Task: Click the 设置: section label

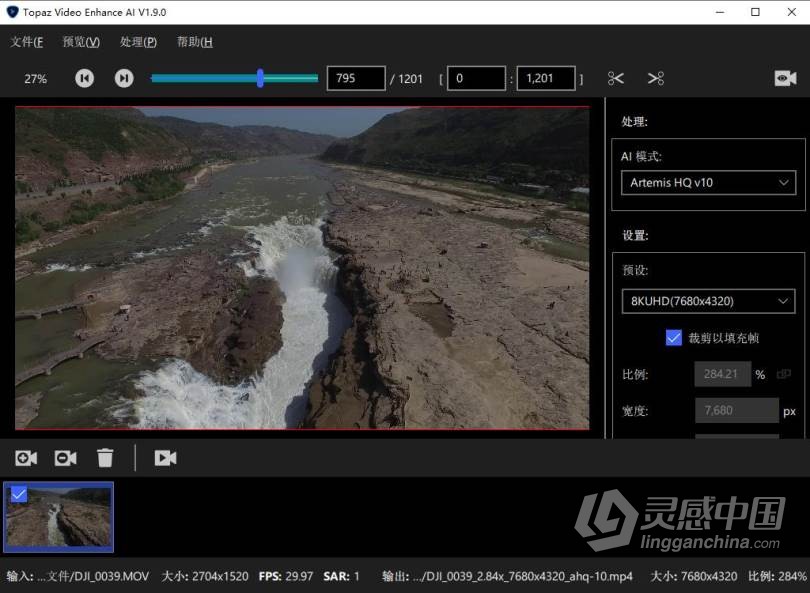Action: click(635, 236)
